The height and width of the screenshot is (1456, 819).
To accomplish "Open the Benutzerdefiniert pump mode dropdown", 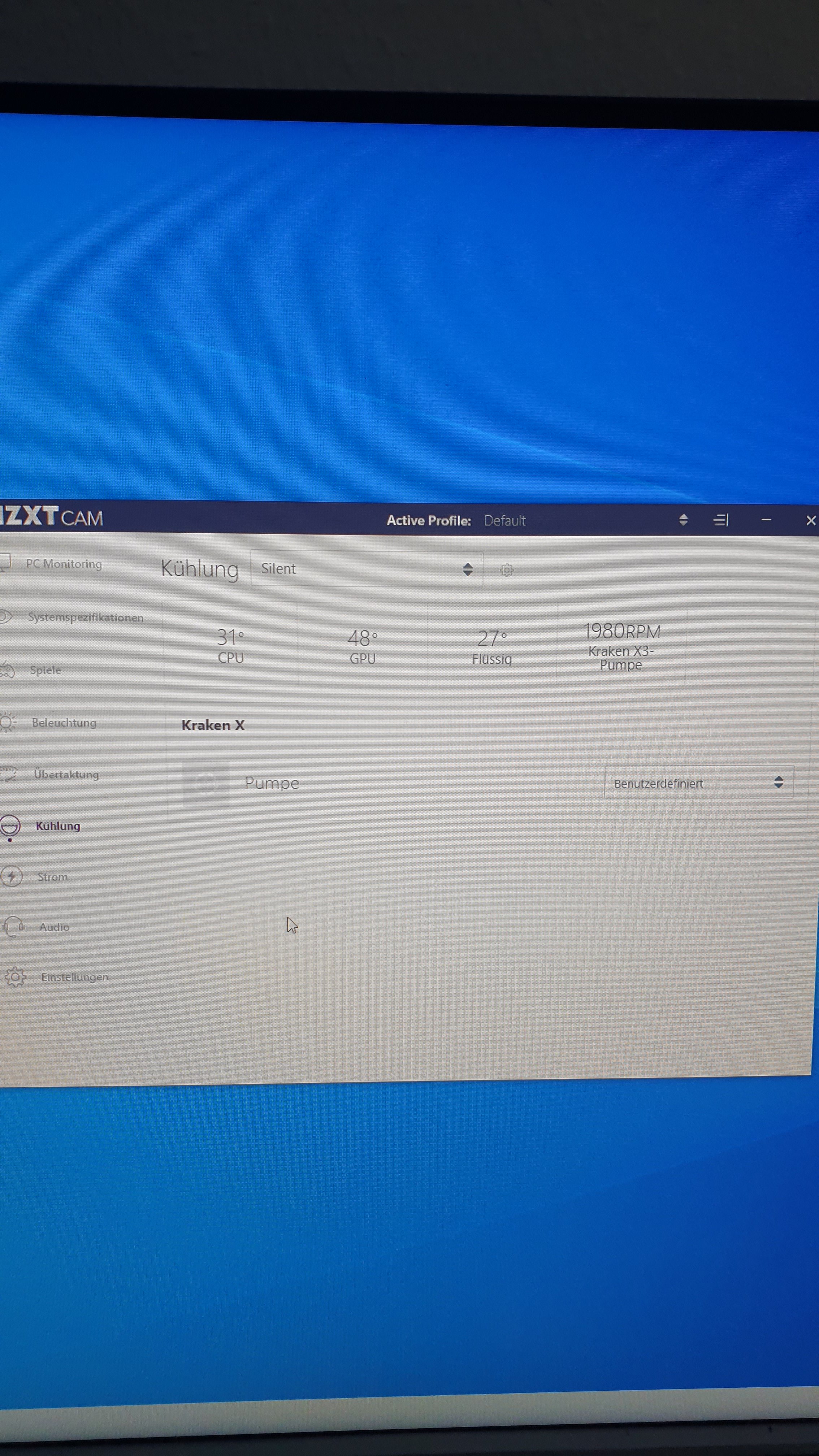I will pos(699,783).
